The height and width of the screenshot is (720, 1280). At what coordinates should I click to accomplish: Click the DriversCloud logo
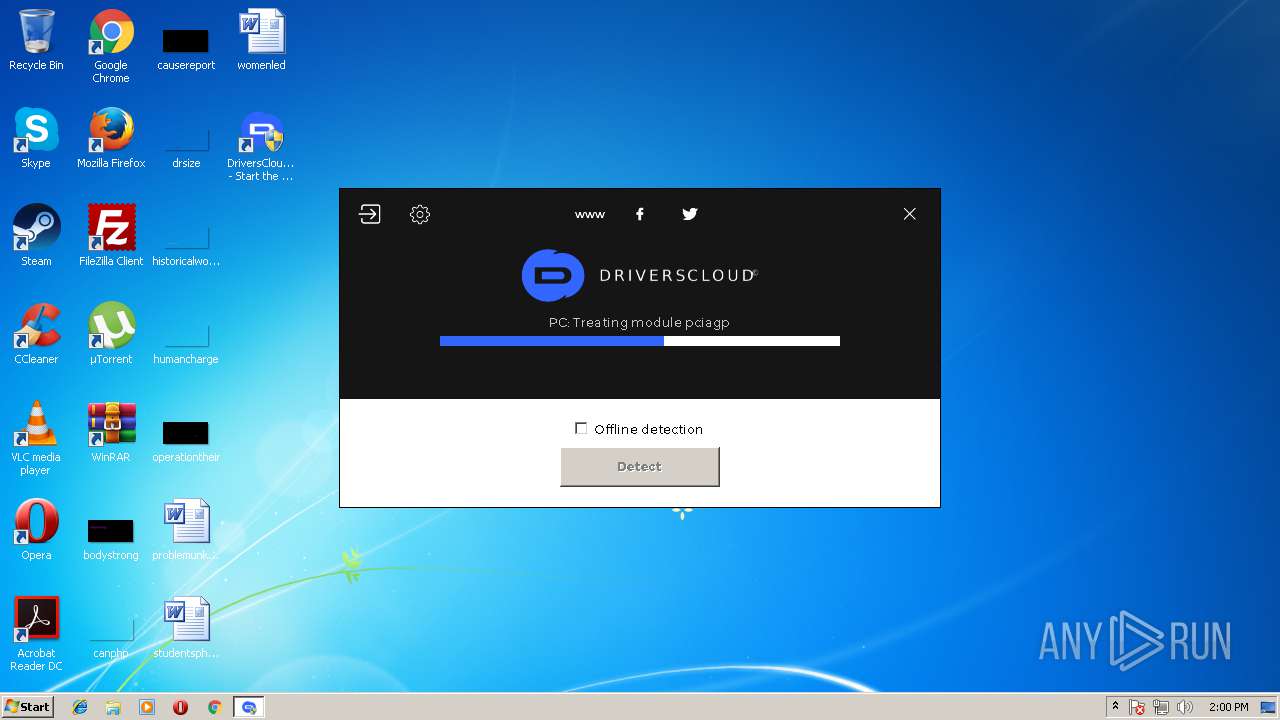tap(640, 275)
